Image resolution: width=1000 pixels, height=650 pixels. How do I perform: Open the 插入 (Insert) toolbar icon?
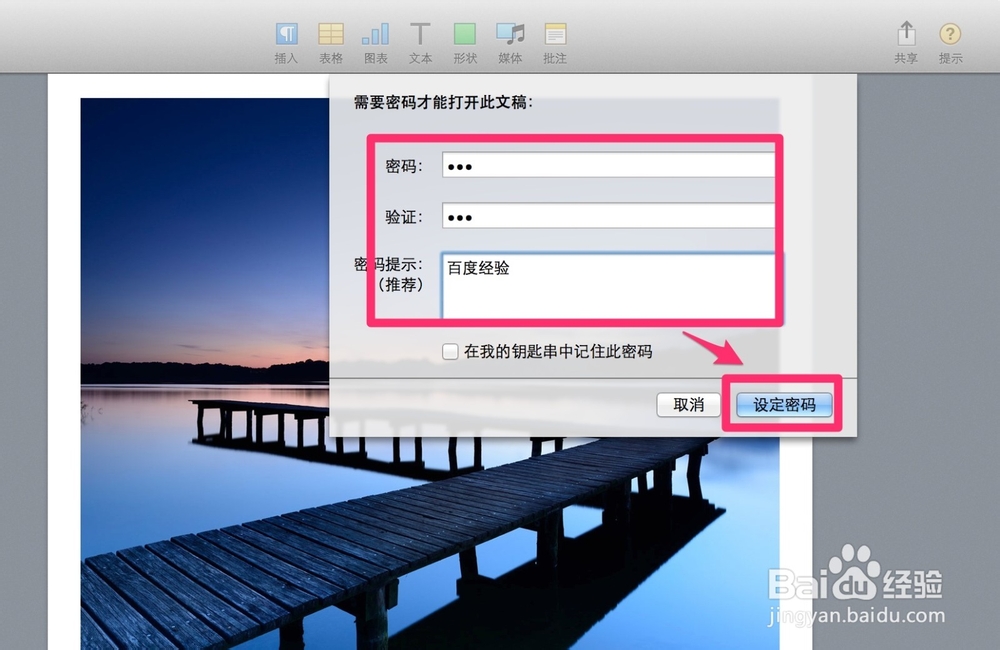point(286,34)
